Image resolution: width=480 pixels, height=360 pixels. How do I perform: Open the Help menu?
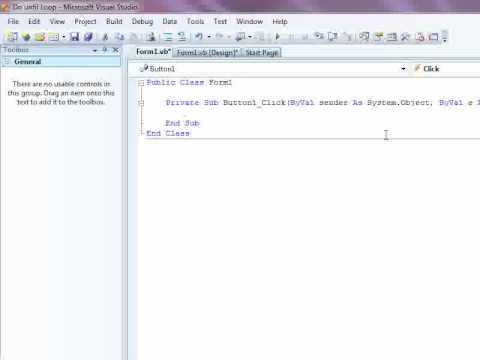click(280, 21)
